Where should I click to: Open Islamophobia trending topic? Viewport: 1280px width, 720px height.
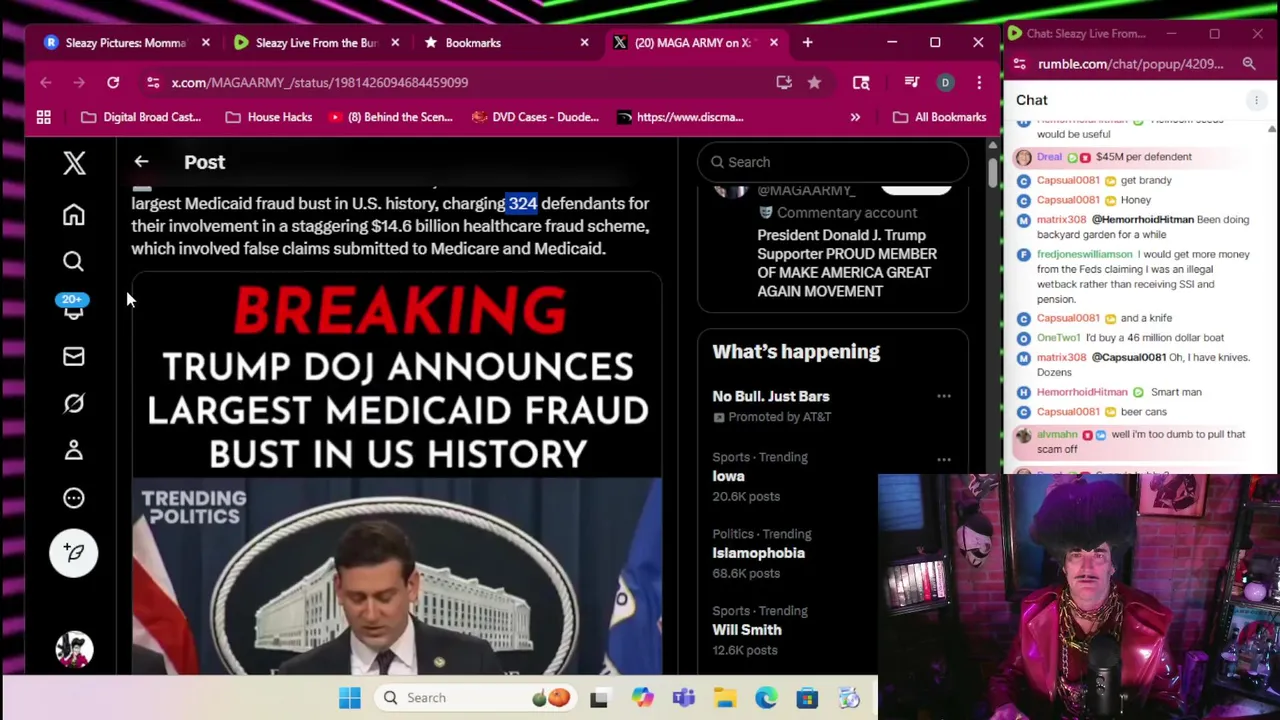[x=758, y=553]
